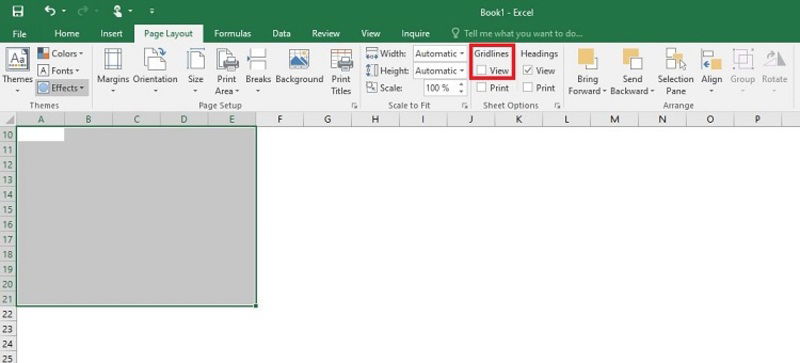Switch to the Home tab
Image resolution: width=800 pixels, height=363 pixels.
pos(67,34)
